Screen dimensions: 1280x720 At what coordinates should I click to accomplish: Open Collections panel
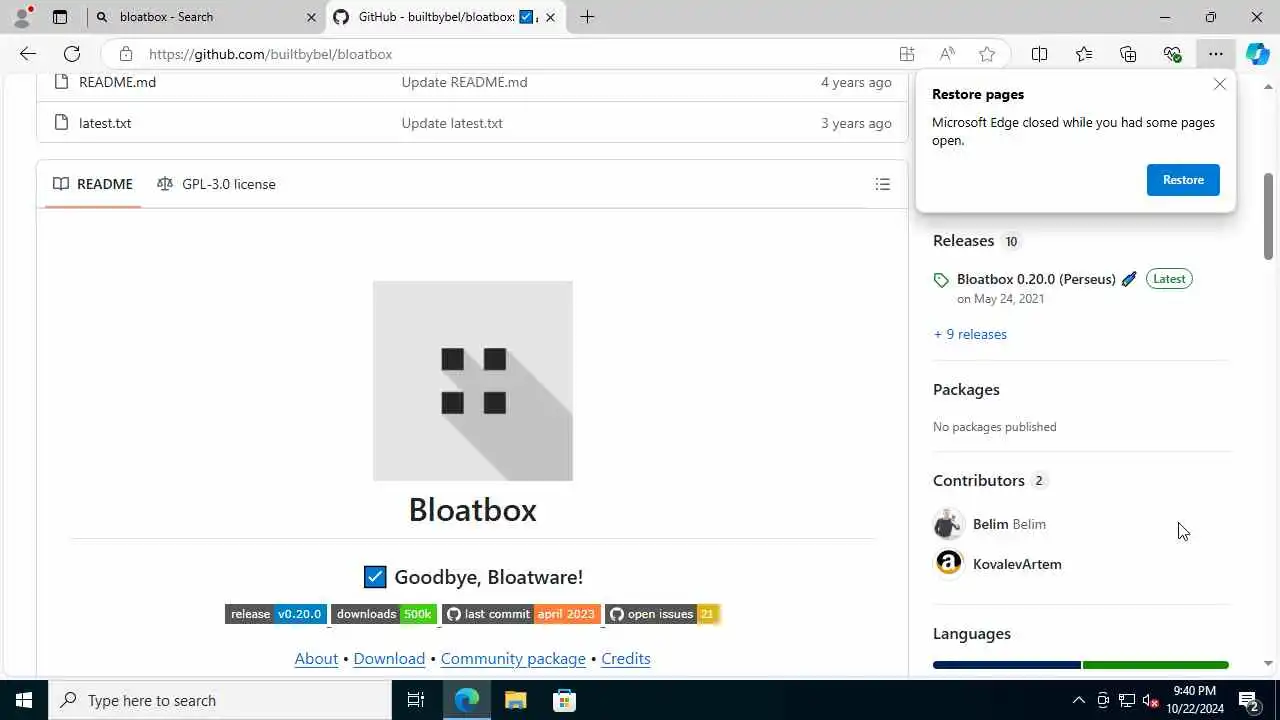1128,54
